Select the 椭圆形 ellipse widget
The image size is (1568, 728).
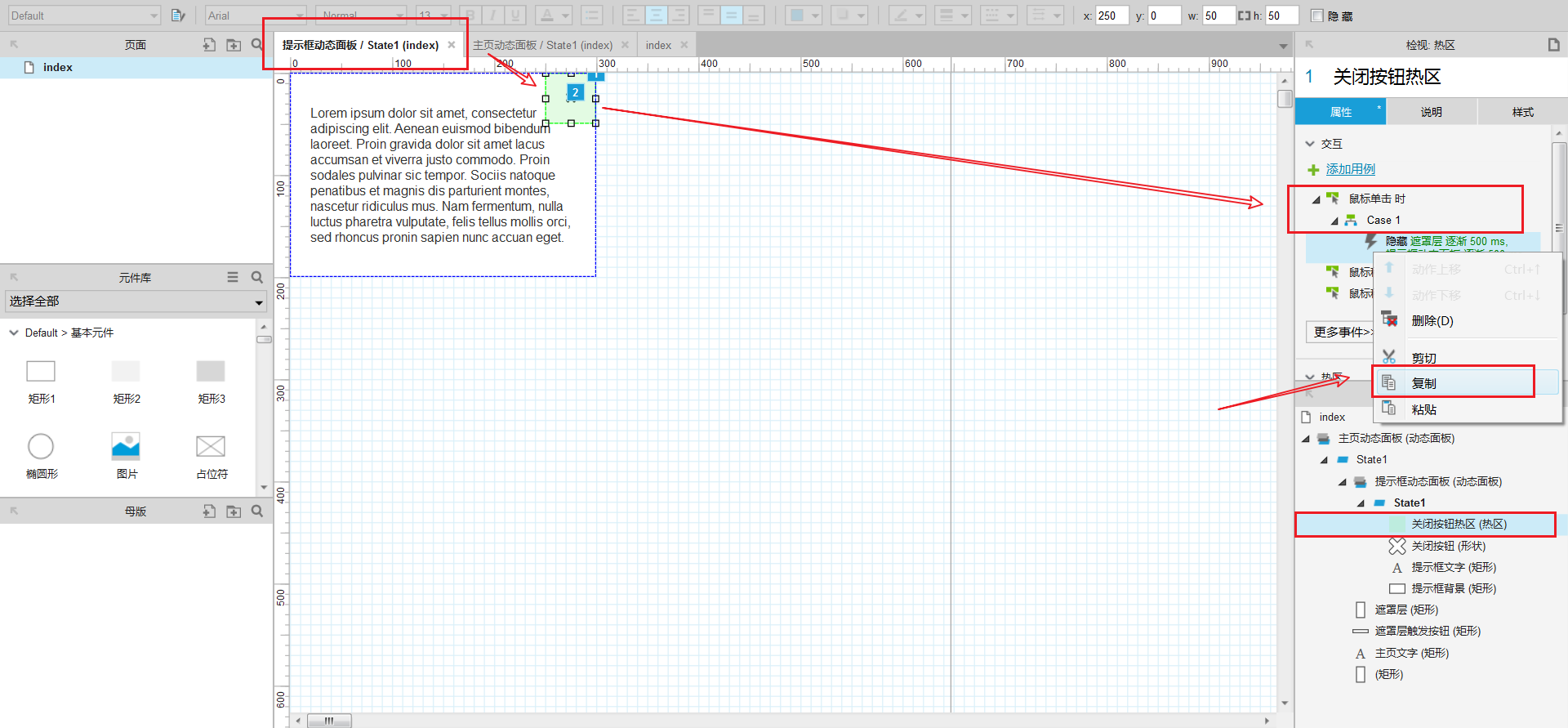41,457
